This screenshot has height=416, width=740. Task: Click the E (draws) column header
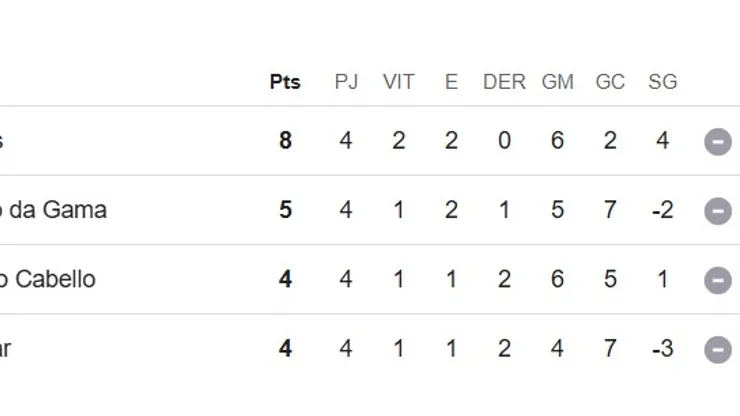click(451, 82)
